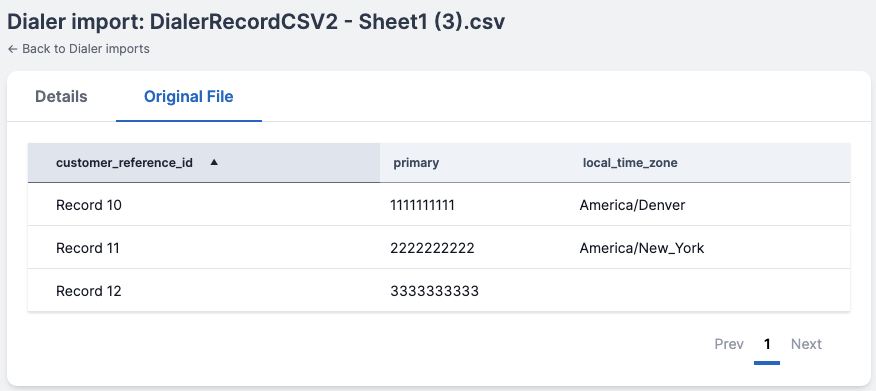Viewport: 876px width, 391px height.
Task: Click the ascending sort arrow icon
Action: point(213,163)
